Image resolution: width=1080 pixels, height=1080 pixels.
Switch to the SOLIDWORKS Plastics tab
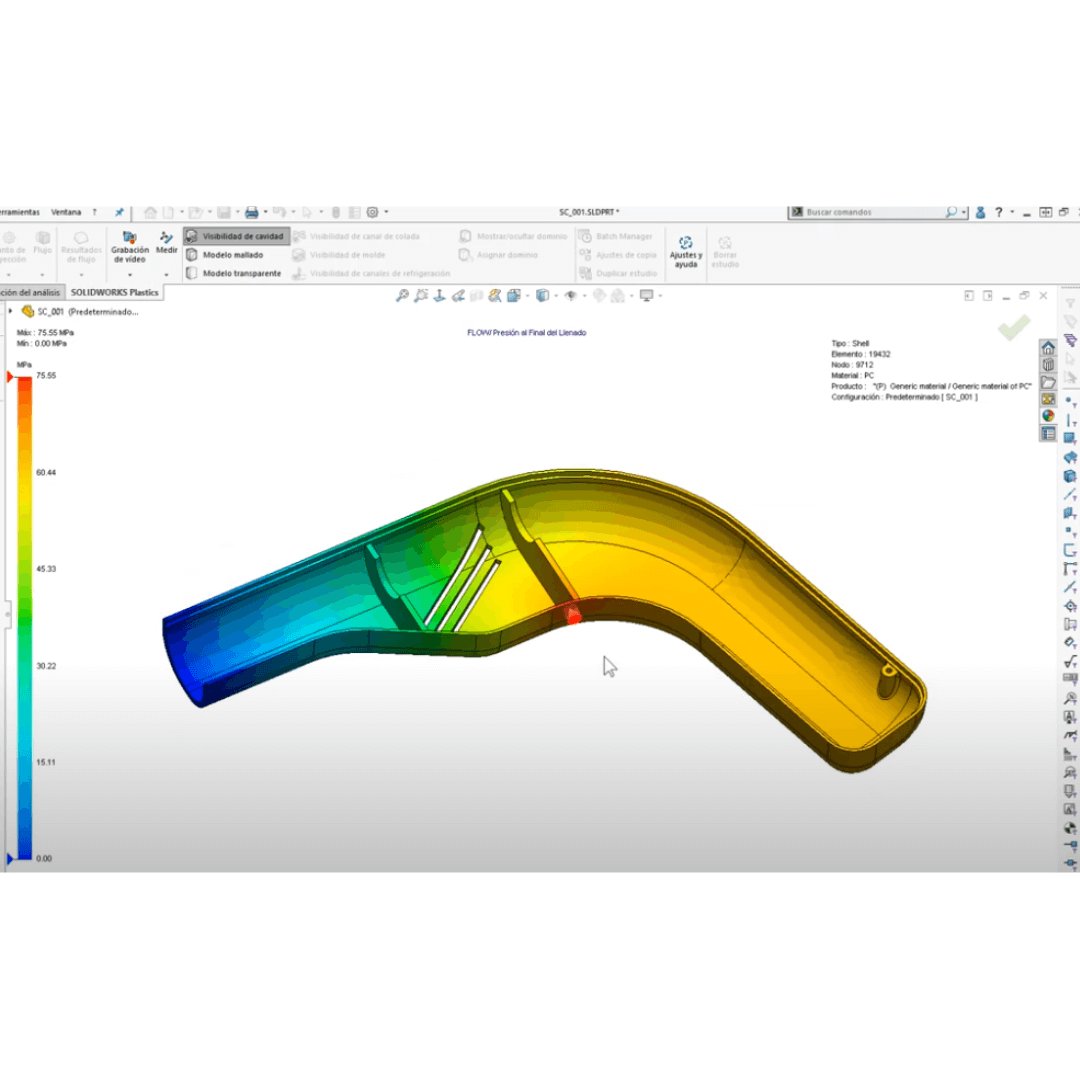(x=114, y=293)
